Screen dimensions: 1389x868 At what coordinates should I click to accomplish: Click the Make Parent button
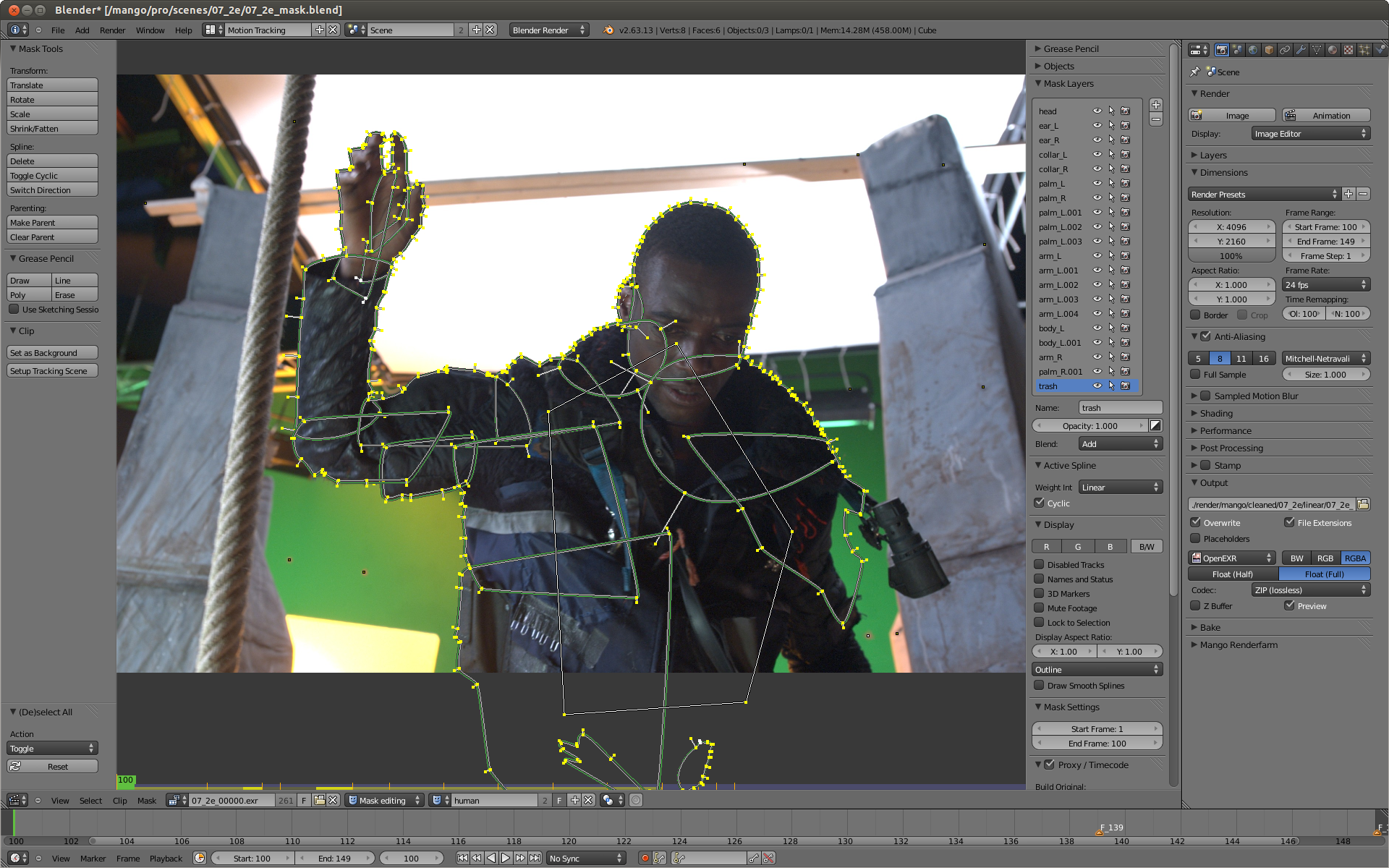51,221
